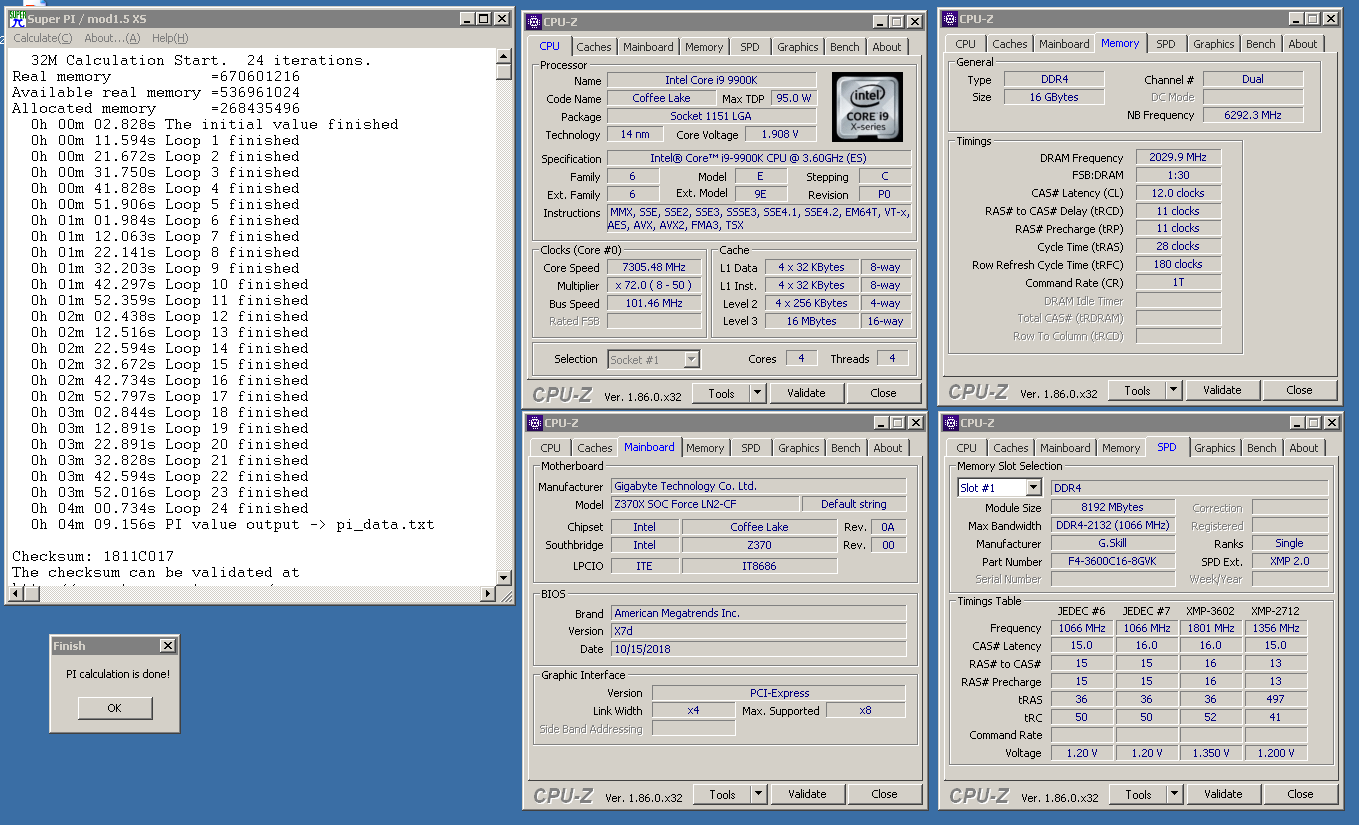Viewport: 1359px width, 825px height.
Task: Click Close button in Mainboard window
Action: pos(885,794)
